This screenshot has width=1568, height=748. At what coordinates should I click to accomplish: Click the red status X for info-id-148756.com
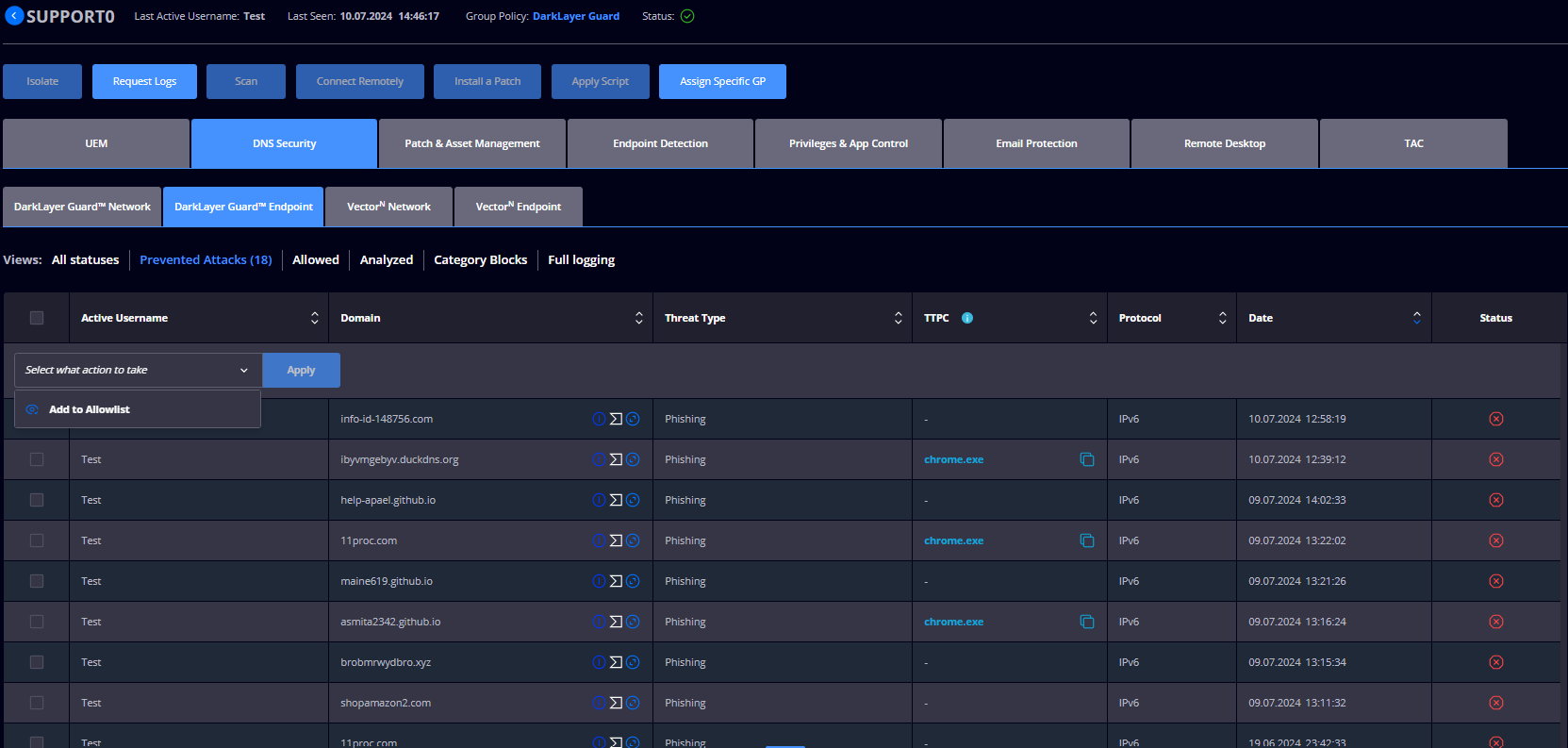(1496, 419)
